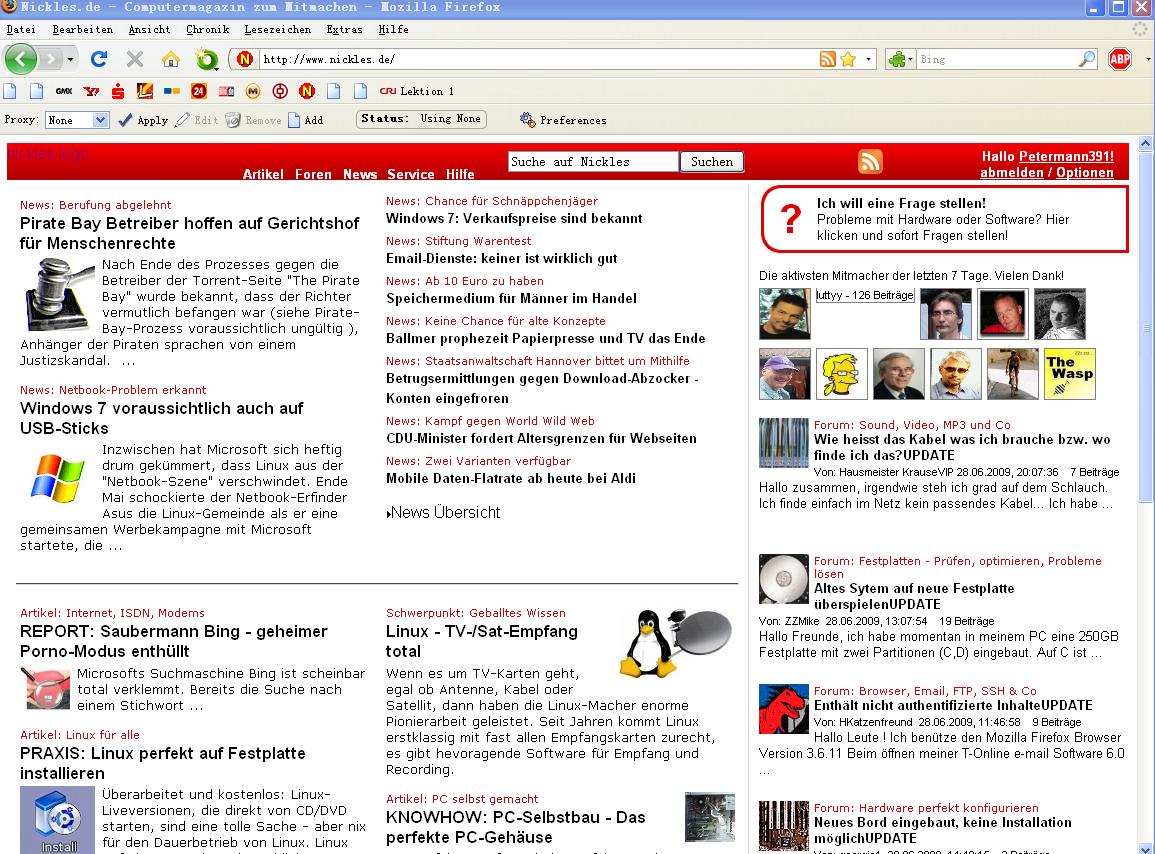Open the orange 24 bookmark icon
The image size is (1155, 854).
pos(198,91)
